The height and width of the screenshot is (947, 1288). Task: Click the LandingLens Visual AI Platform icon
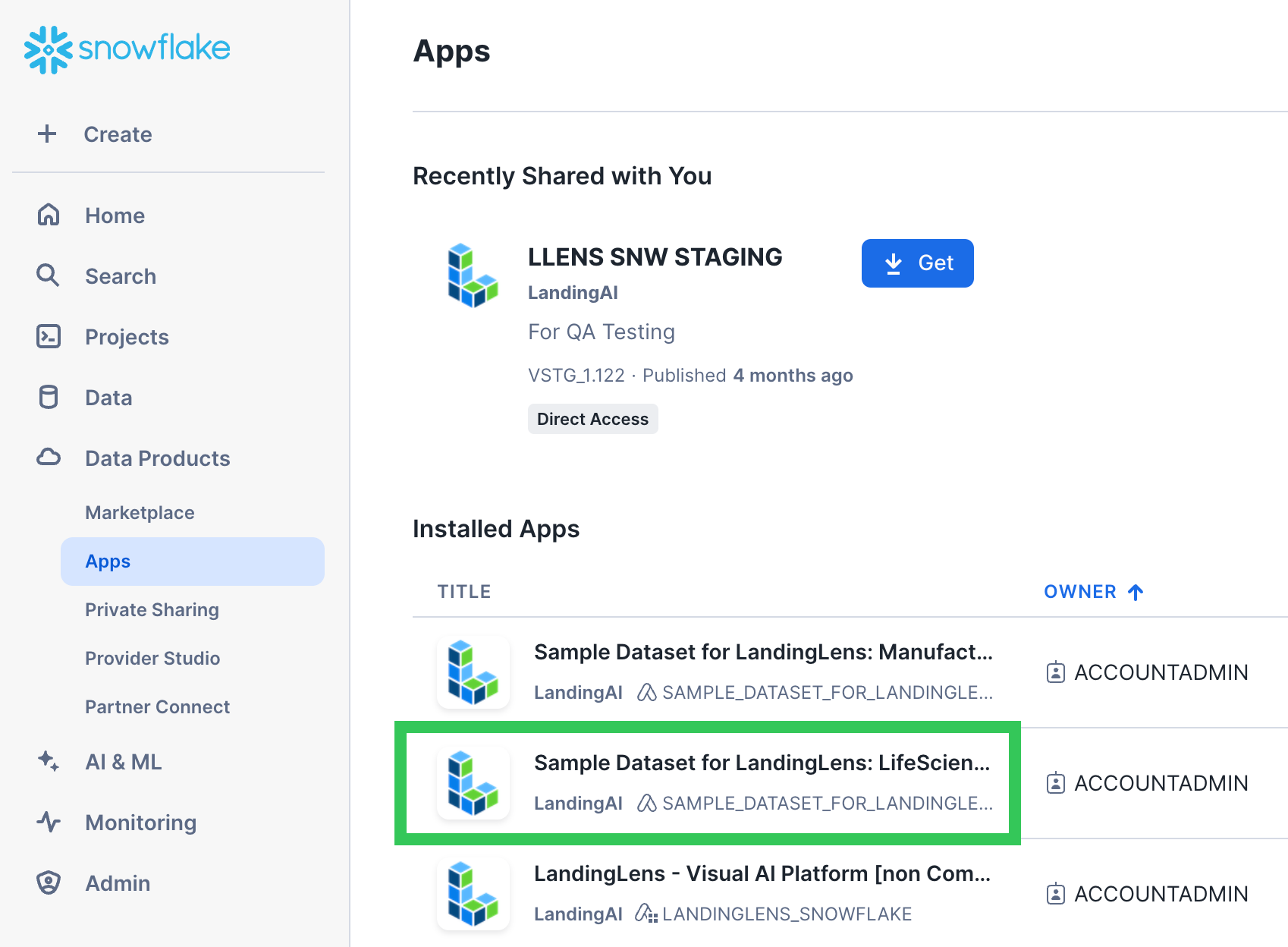click(x=473, y=894)
